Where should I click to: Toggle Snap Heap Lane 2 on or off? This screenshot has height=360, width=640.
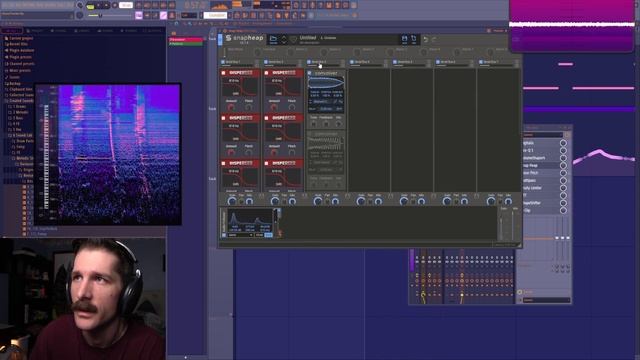click(x=266, y=62)
